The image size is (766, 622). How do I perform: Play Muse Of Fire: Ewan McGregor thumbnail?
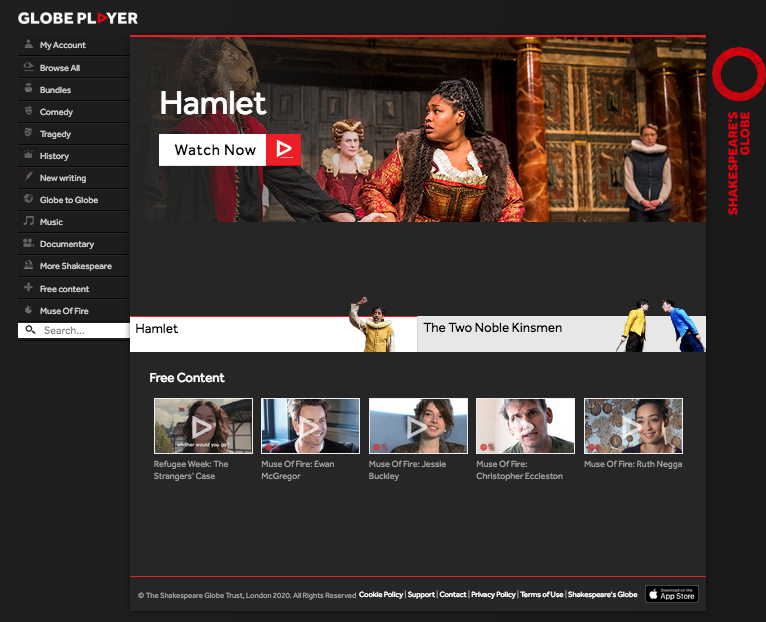coord(310,426)
